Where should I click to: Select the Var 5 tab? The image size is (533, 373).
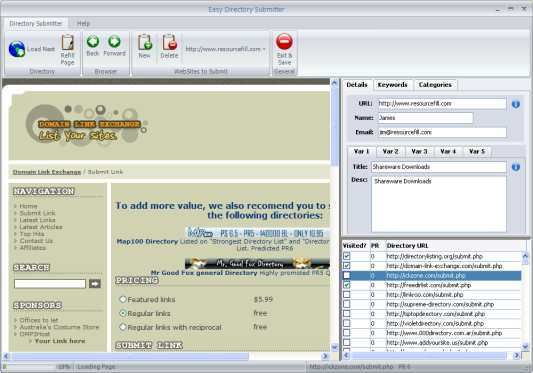477,151
